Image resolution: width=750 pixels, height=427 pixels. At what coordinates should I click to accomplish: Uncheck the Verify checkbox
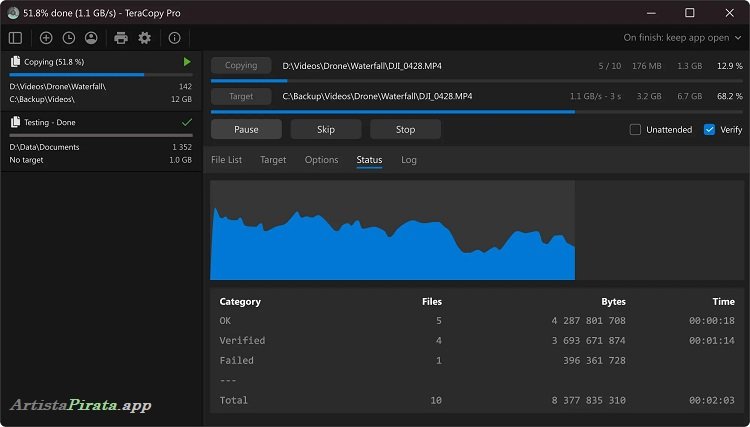tap(709, 130)
